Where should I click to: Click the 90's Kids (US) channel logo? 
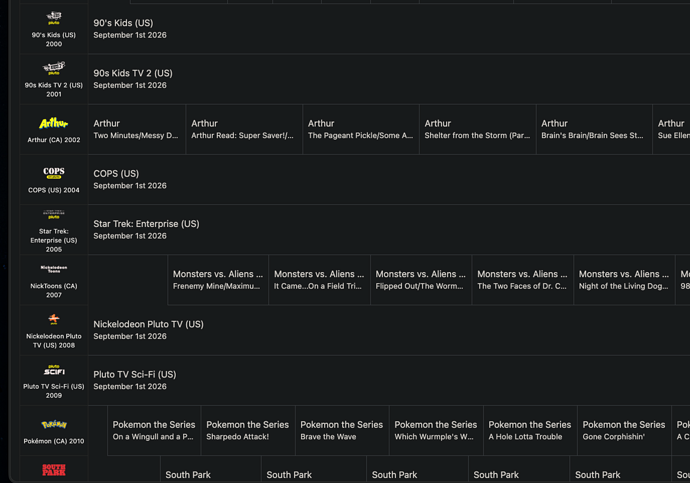click(54, 18)
